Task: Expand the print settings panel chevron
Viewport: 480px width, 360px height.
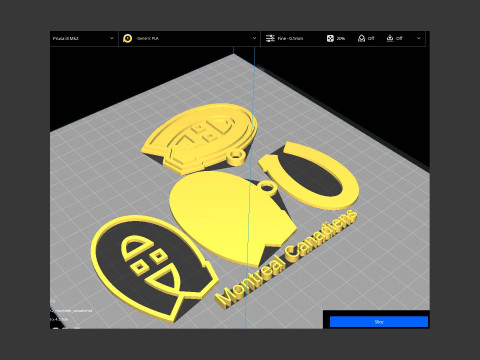Action: point(419,38)
